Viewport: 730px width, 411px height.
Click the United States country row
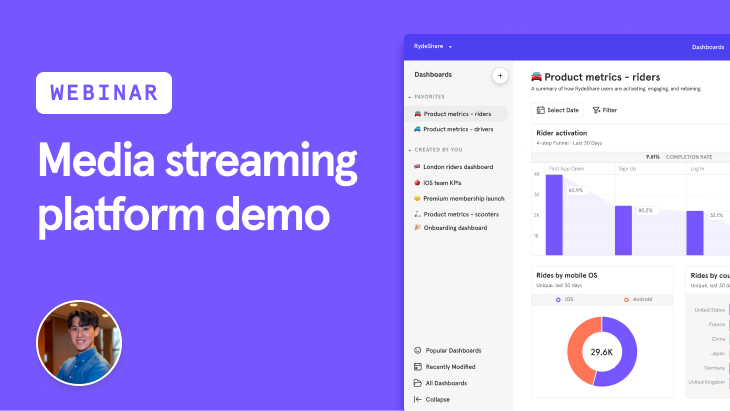tap(710, 310)
